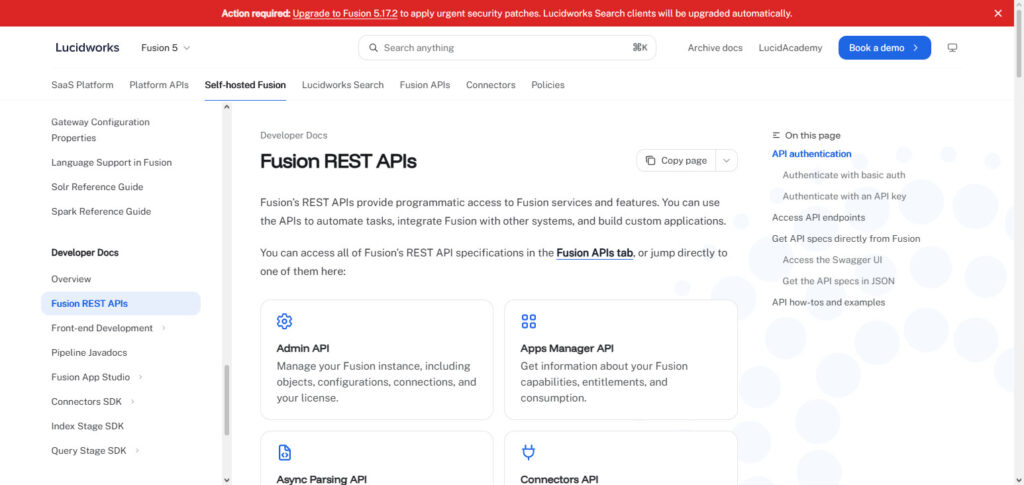Jump to API how-tos and examples
The height and width of the screenshot is (485, 1024).
click(829, 302)
